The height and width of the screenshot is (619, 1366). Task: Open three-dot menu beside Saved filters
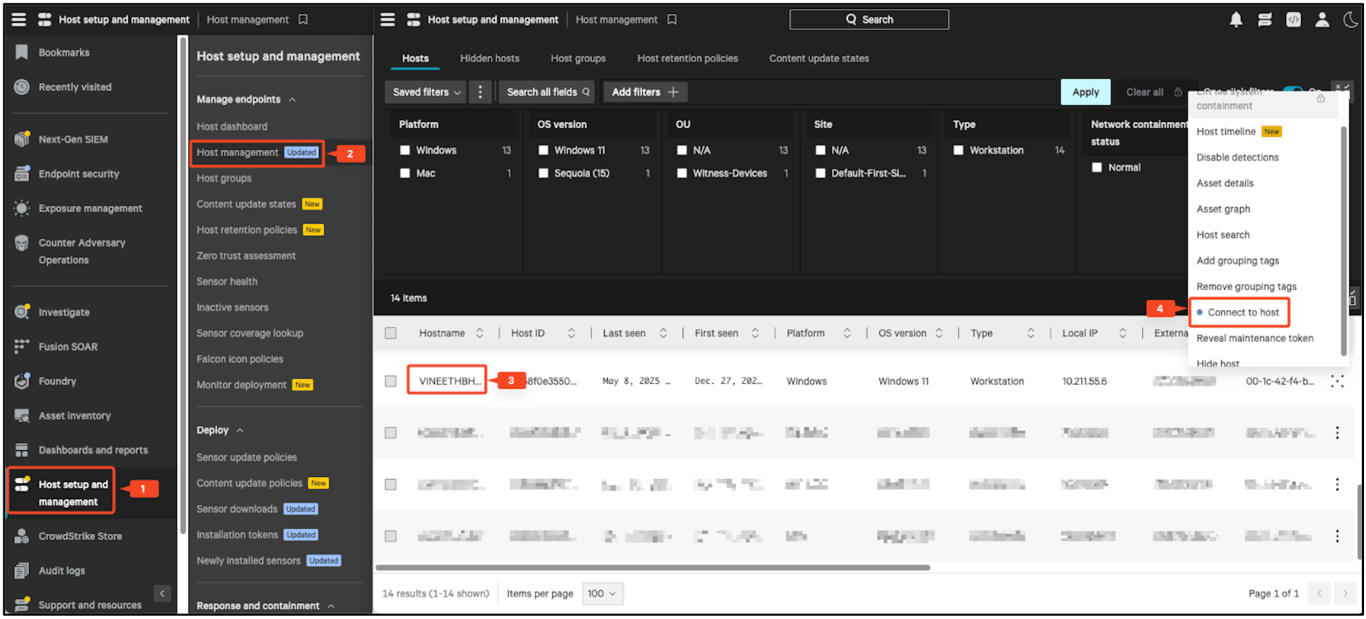[481, 92]
